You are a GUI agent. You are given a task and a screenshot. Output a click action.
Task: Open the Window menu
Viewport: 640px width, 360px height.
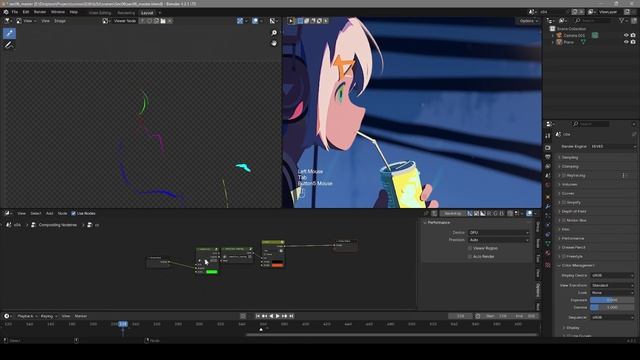point(58,12)
